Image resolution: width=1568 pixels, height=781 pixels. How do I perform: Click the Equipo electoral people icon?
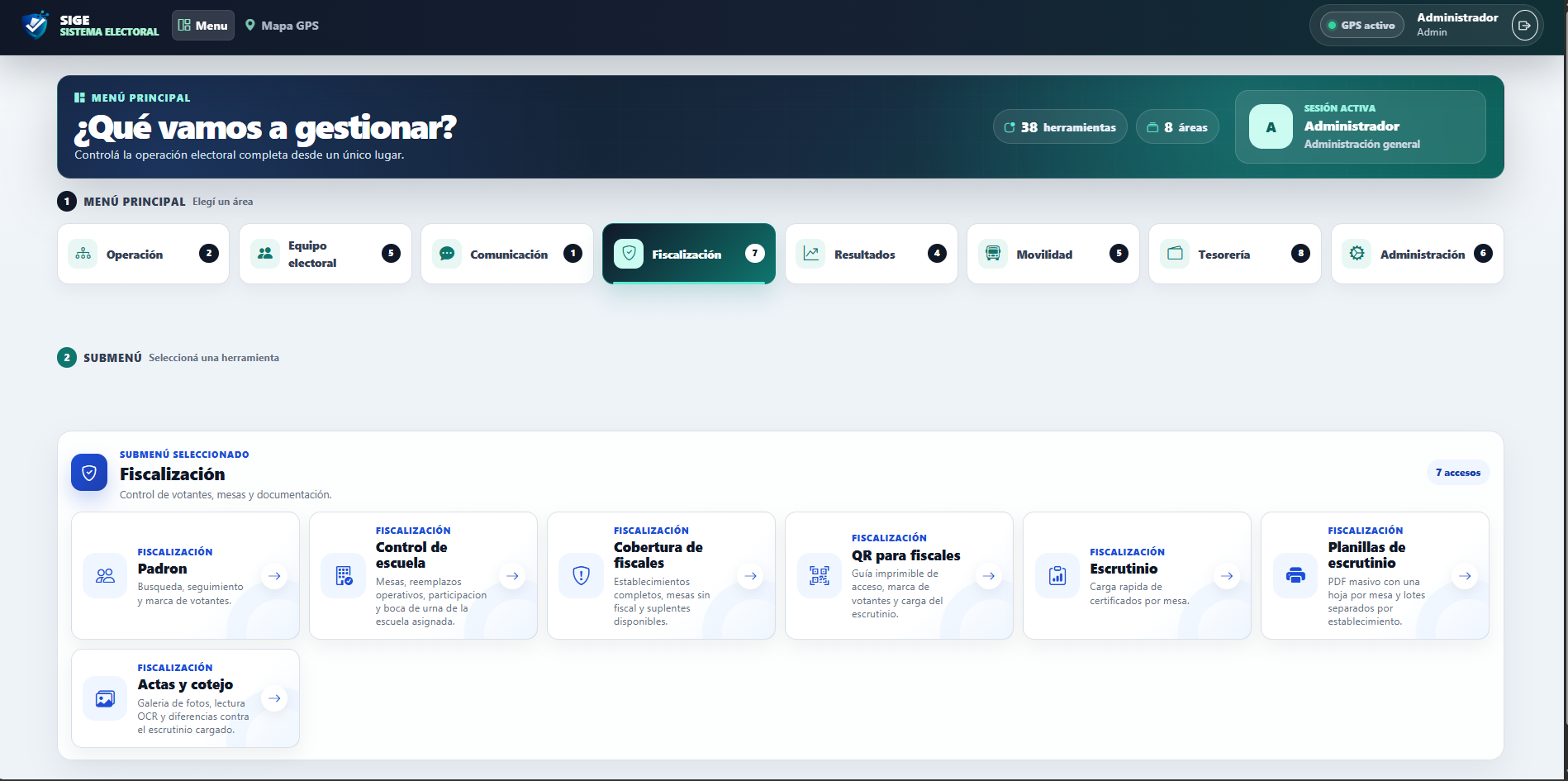point(265,254)
